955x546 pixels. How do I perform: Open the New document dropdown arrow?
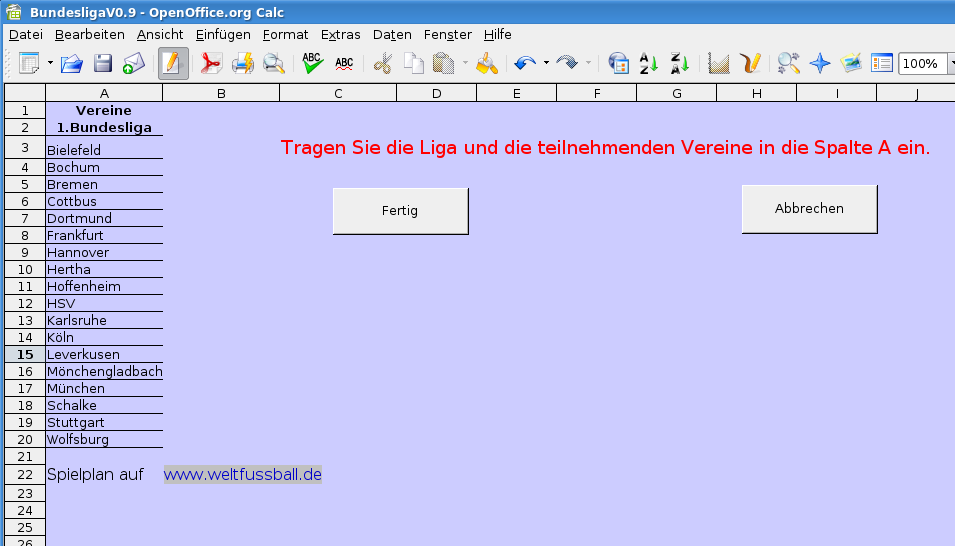pos(50,64)
